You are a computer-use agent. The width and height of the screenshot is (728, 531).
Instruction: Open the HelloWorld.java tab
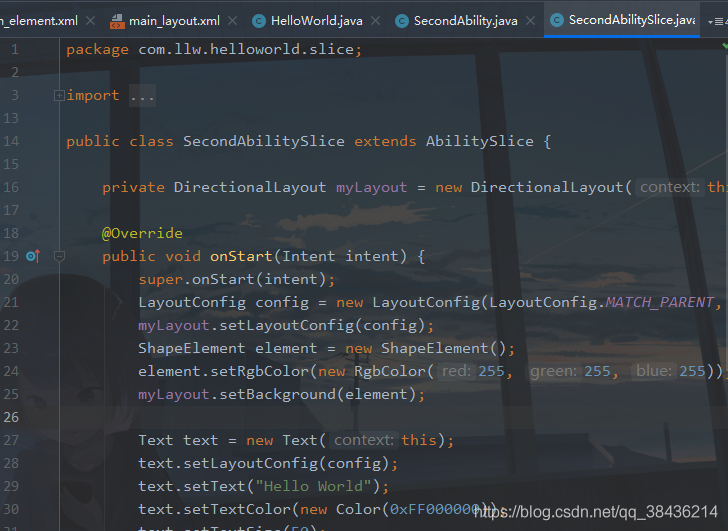tap(317, 21)
